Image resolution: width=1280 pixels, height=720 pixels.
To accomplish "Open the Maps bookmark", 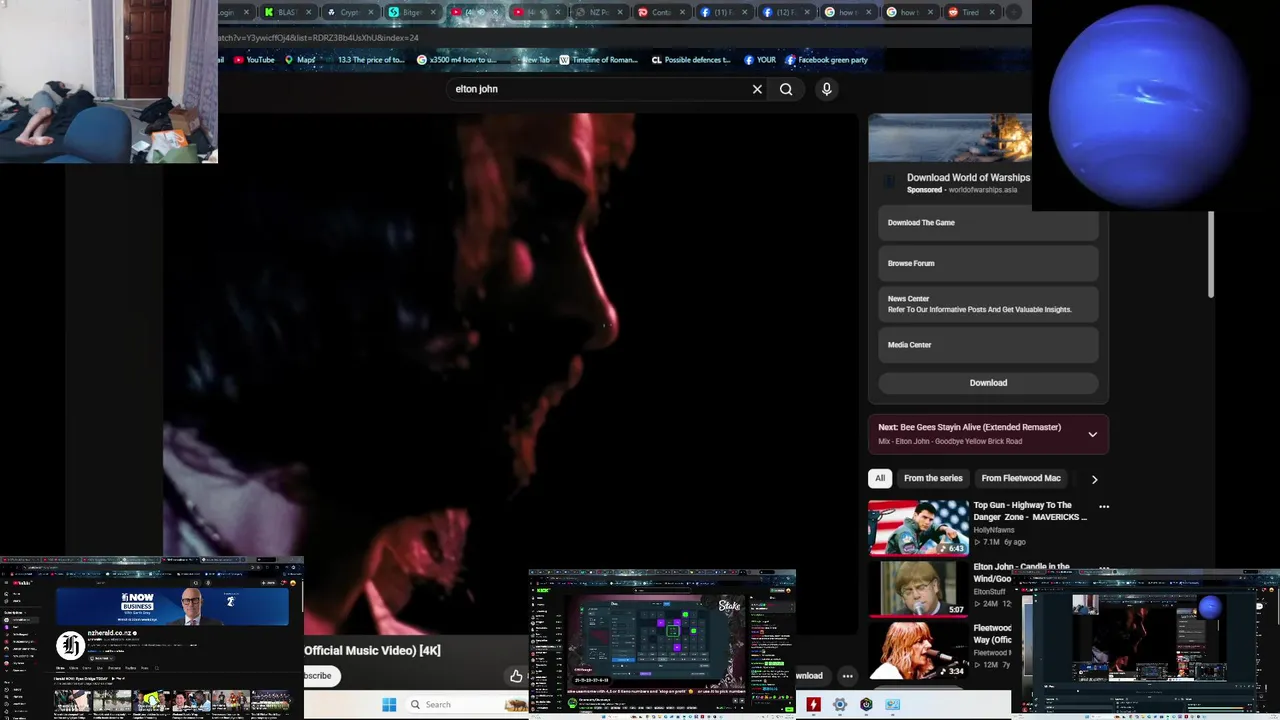I will coord(300,60).
